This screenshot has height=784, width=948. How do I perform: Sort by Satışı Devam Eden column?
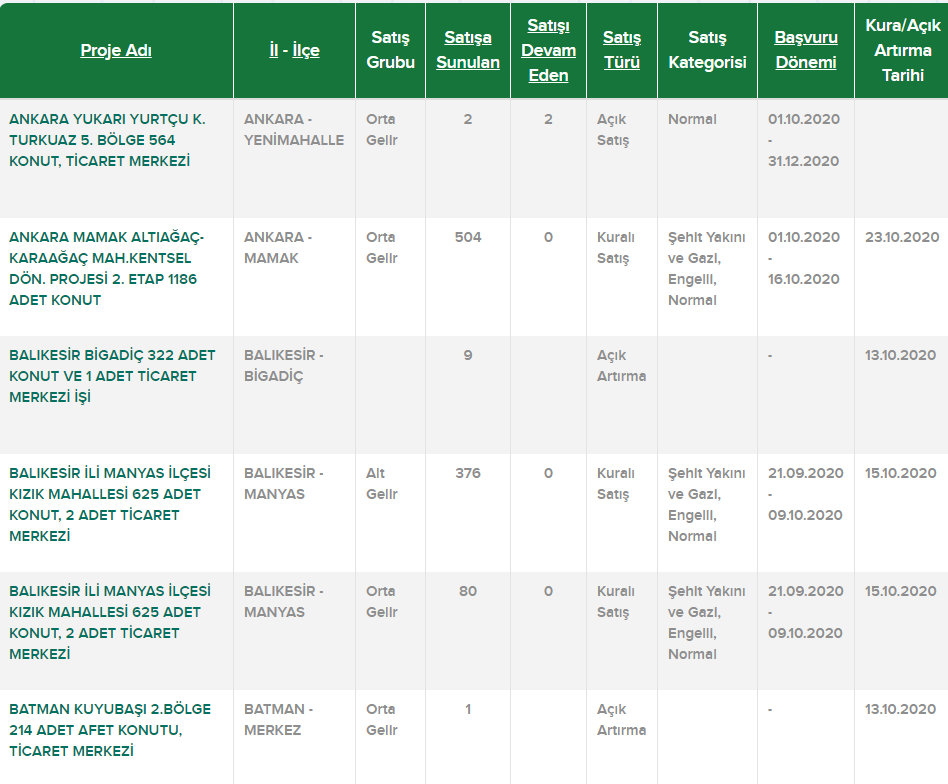(548, 50)
